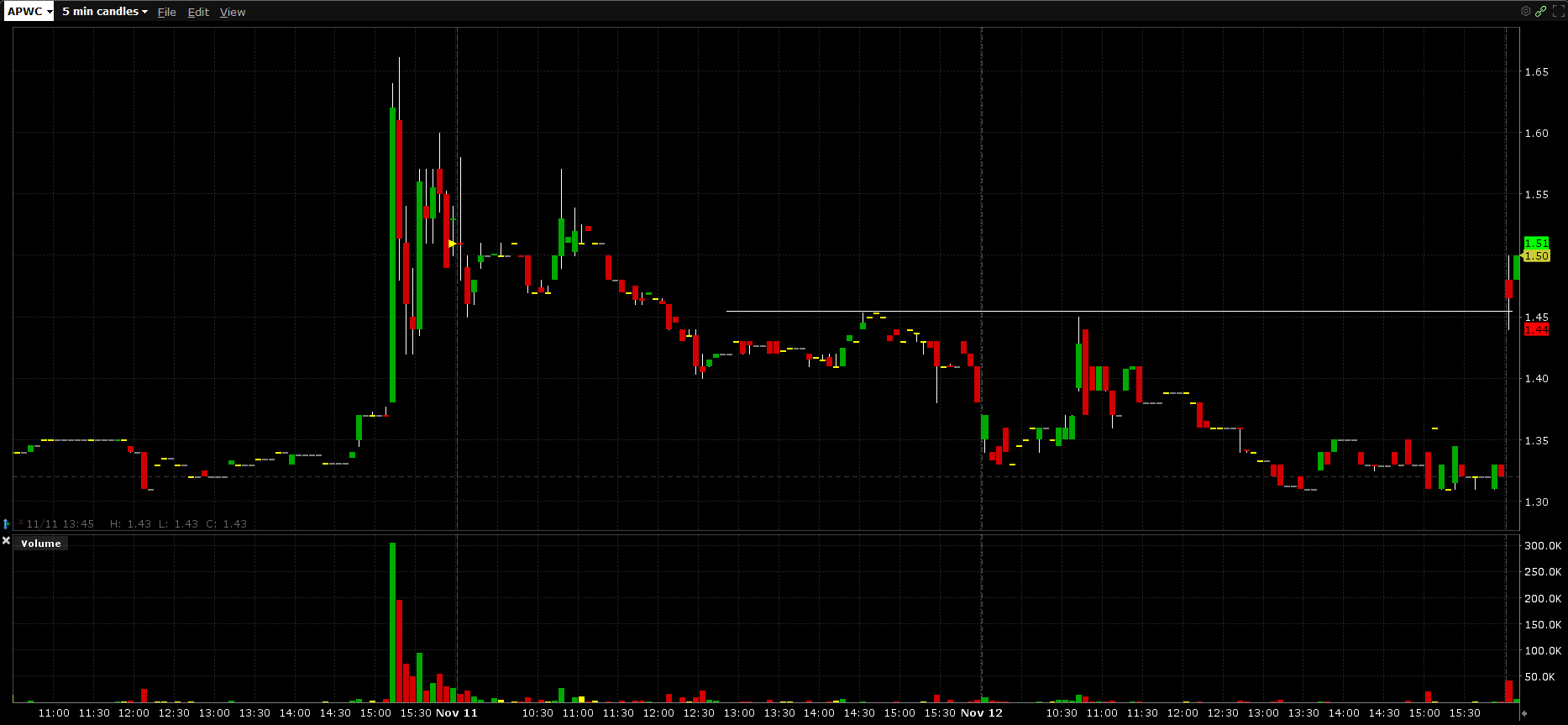Select the green 1.51 price tag
The height and width of the screenshot is (725, 1568).
coord(1537,243)
